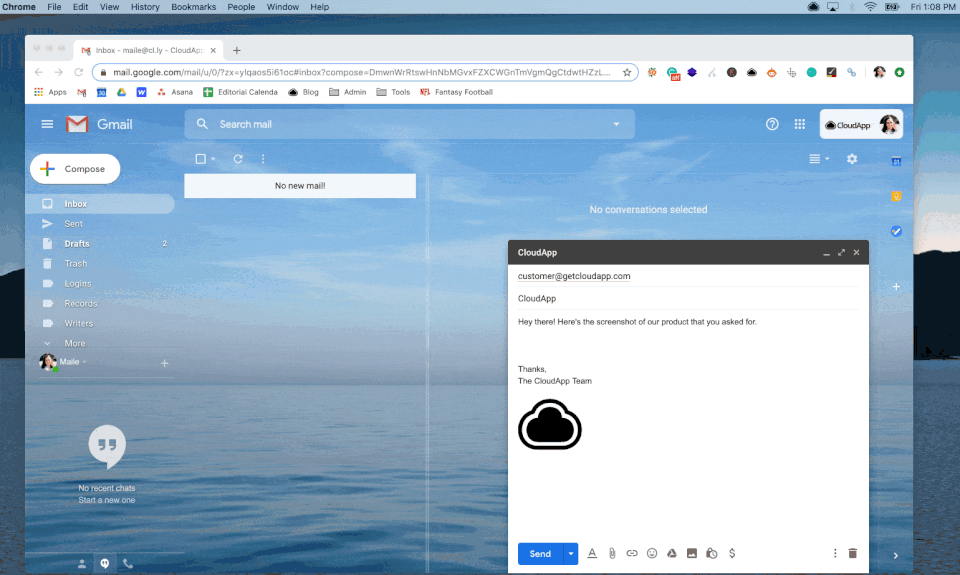Image resolution: width=960 pixels, height=575 pixels.
Task: Open the Hangouts contacts person icon
Action: coord(81,563)
